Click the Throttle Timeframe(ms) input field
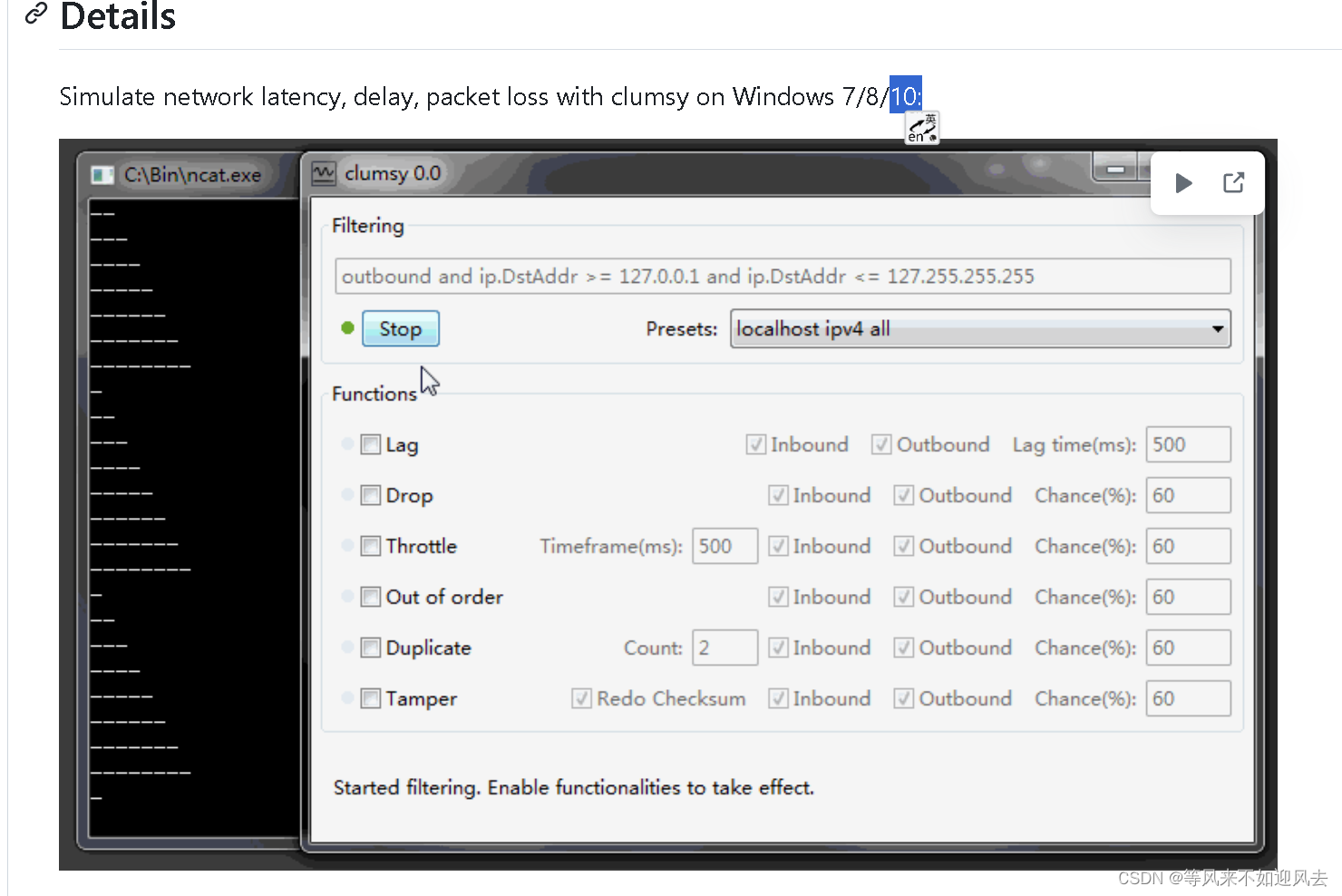 coord(724,546)
